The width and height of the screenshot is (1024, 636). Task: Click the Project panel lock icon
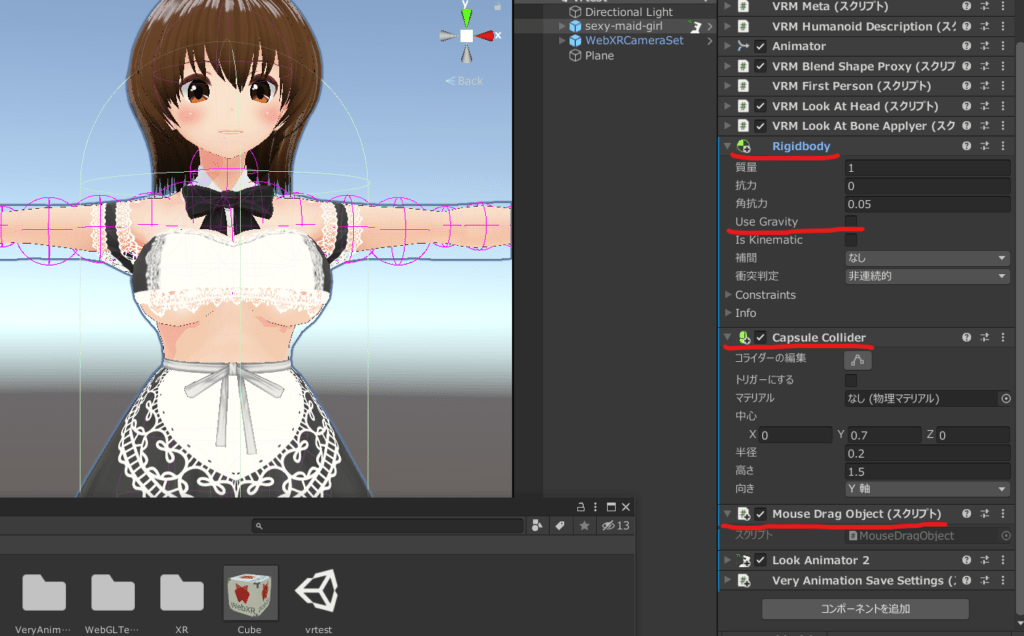581,507
